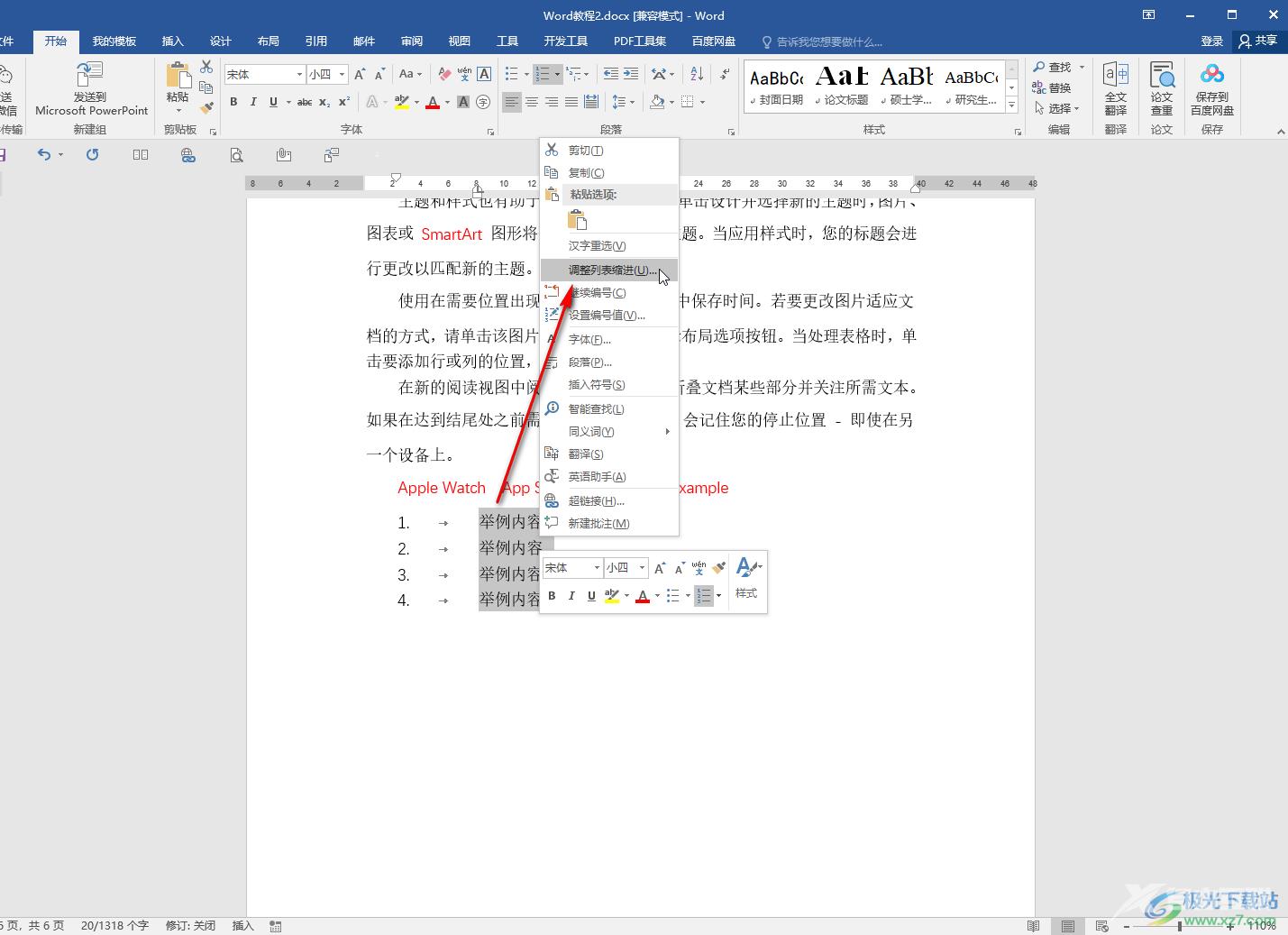Choose 调整列表缩进 from context menu
The image size is (1288, 935).
click(x=609, y=270)
